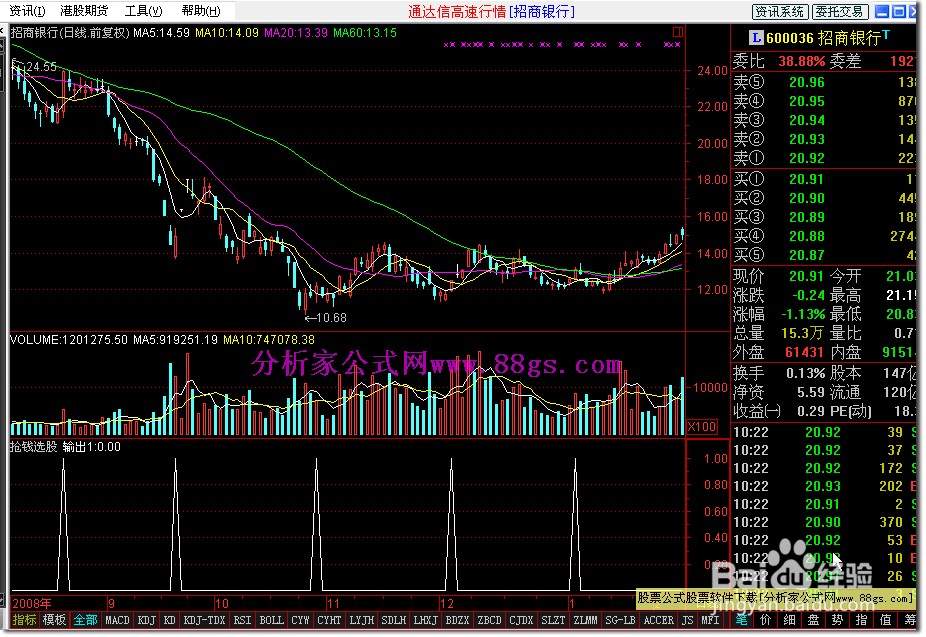Click the 买⑤ price 20.87
The width and height of the screenshot is (926, 637).
pos(807,255)
